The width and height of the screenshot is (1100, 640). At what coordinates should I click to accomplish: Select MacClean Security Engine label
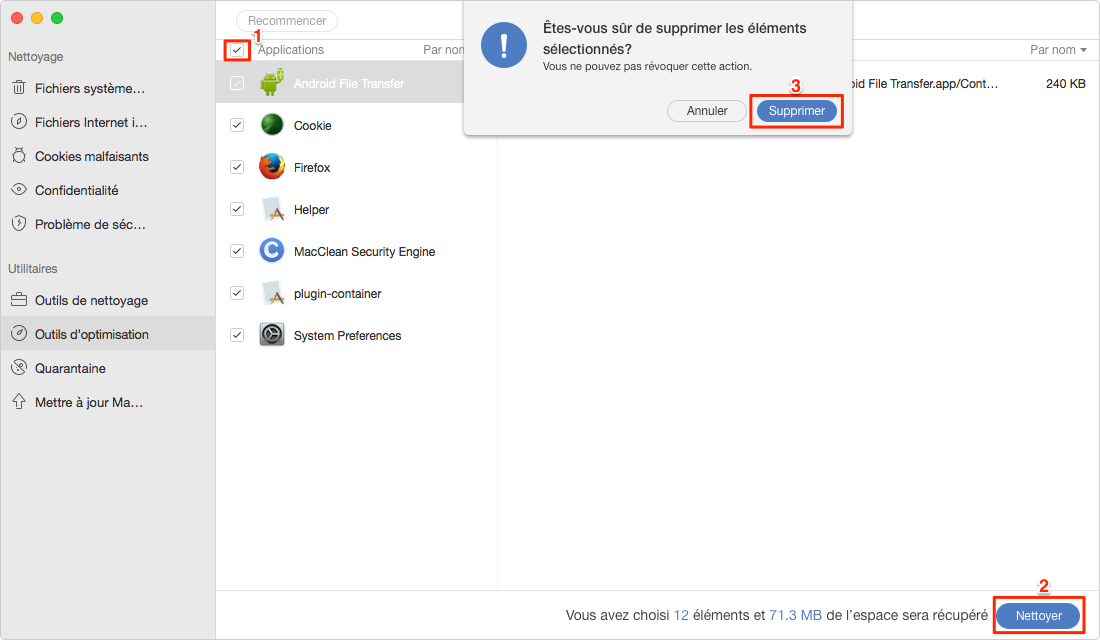pos(364,252)
